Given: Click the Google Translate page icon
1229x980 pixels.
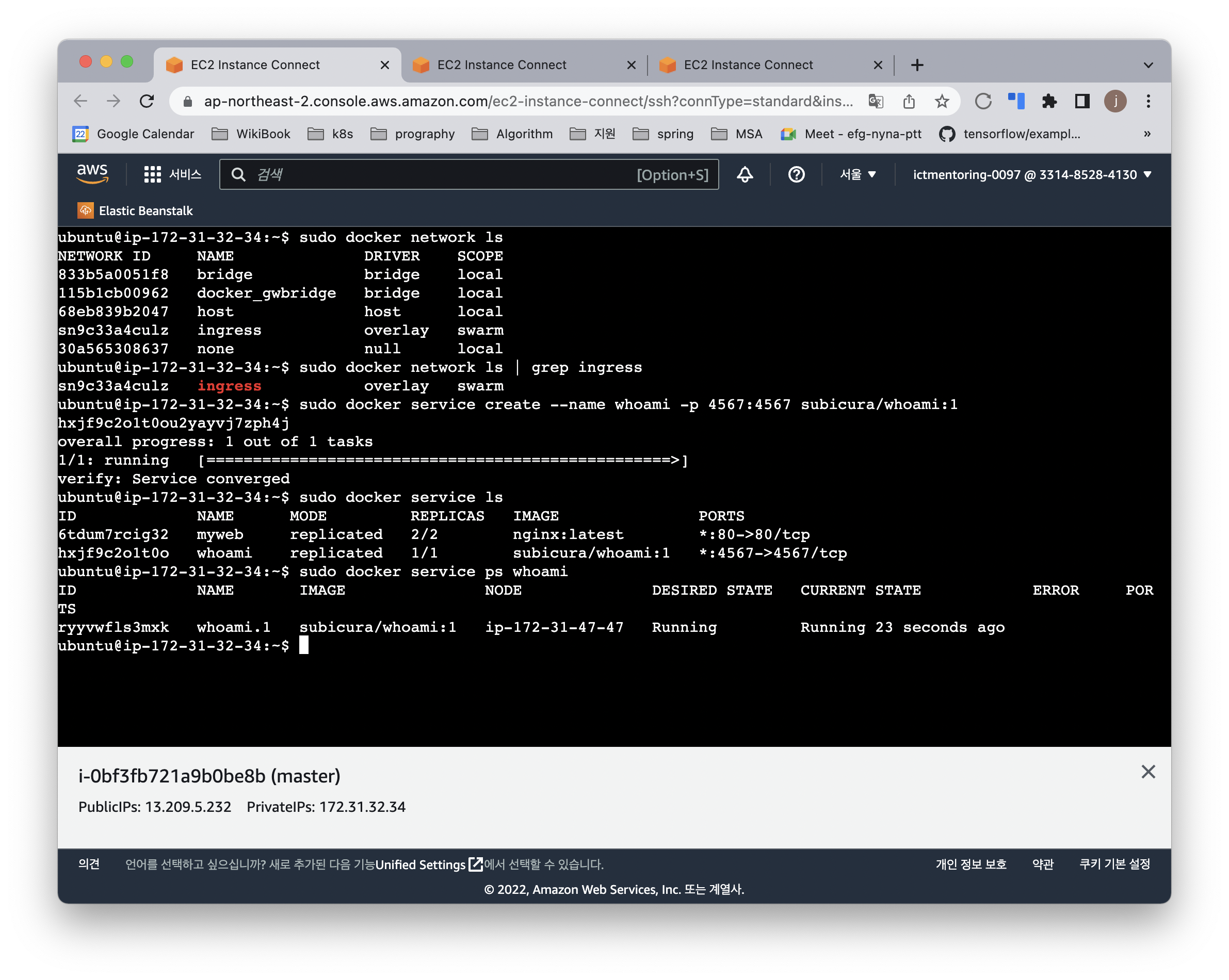Looking at the screenshot, I should [x=876, y=102].
